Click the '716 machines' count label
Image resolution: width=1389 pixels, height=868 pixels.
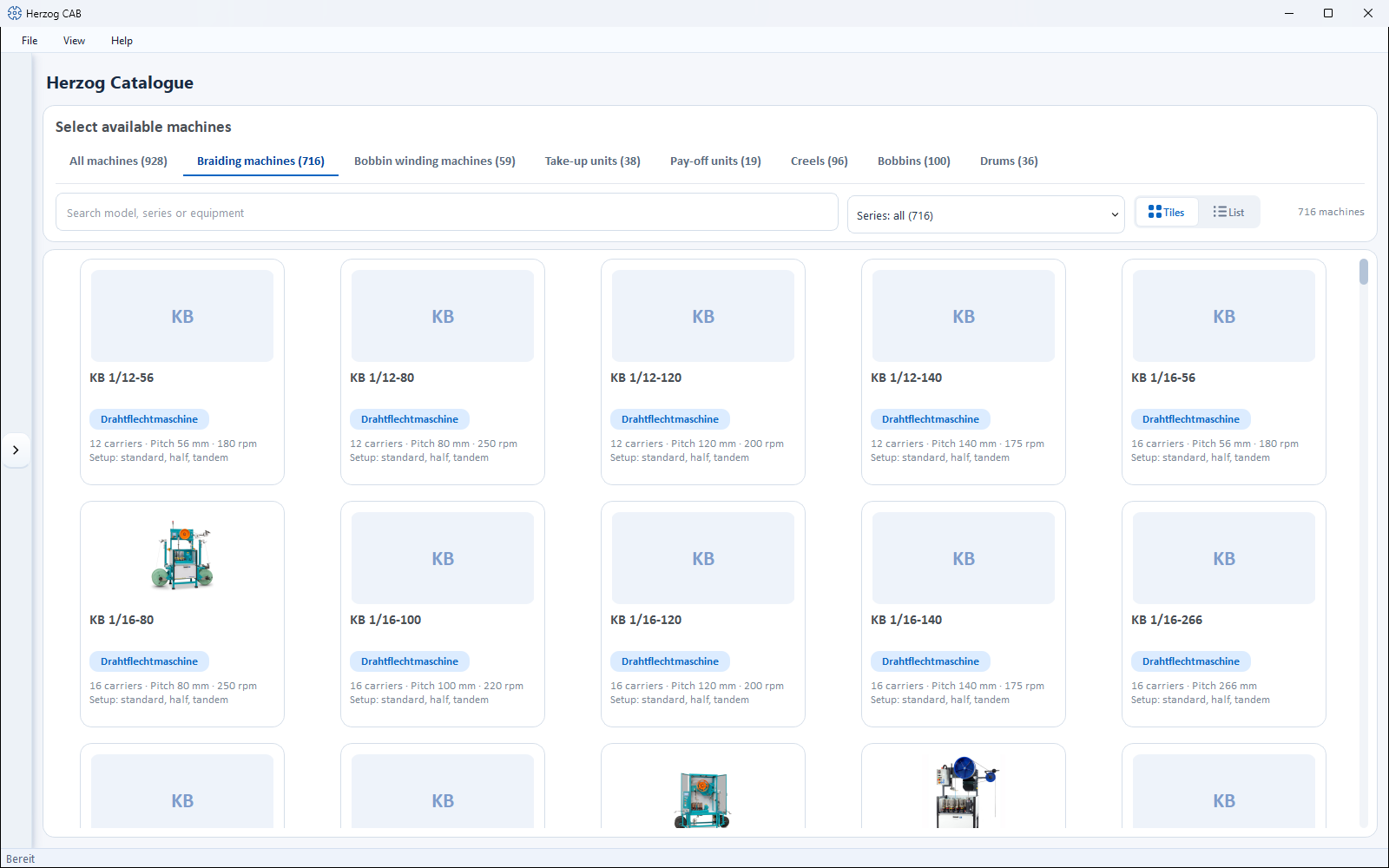pos(1331,212)
